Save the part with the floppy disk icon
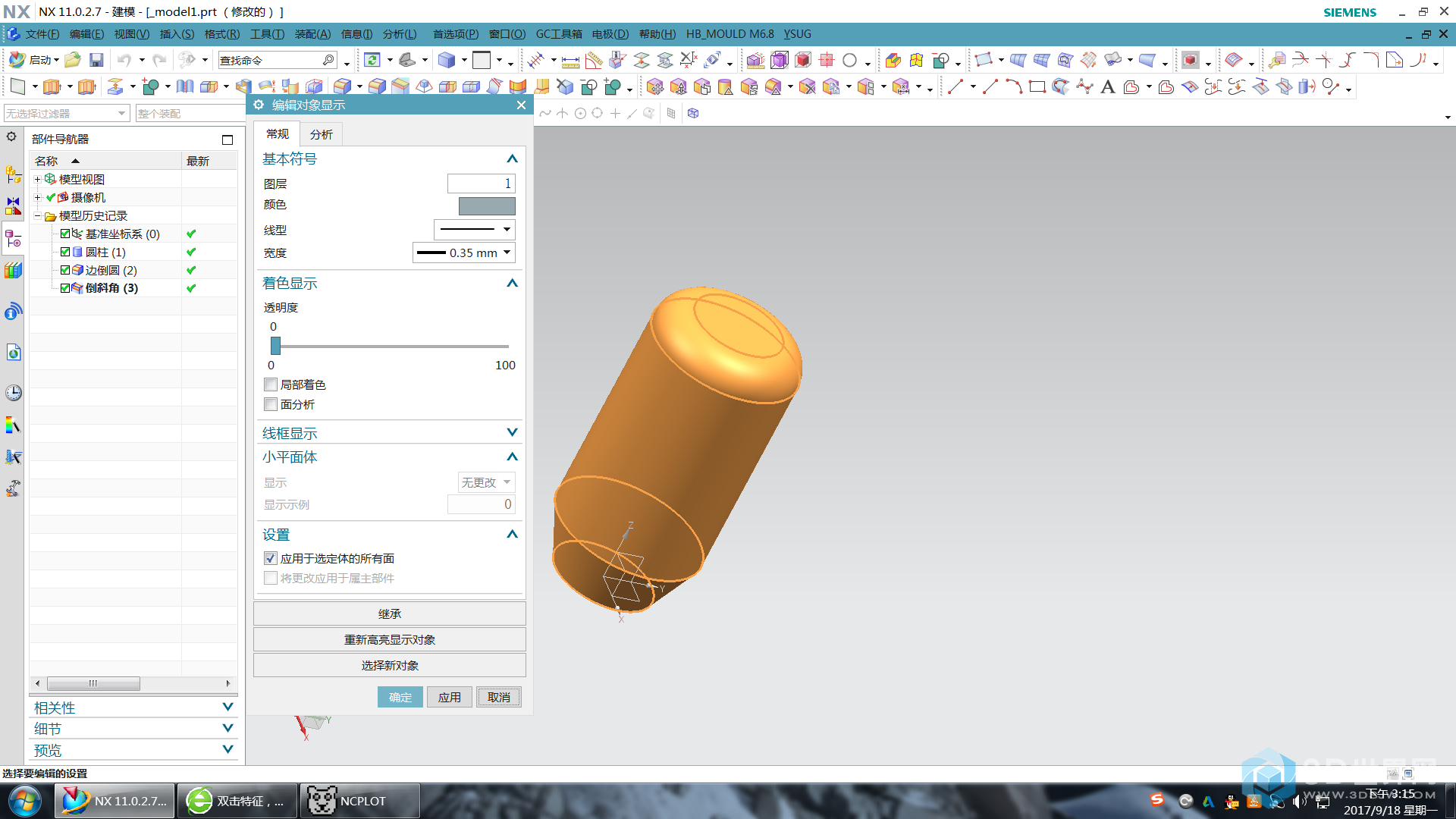Viewport: 1456px width, 819px height. (x=96, y=60)
